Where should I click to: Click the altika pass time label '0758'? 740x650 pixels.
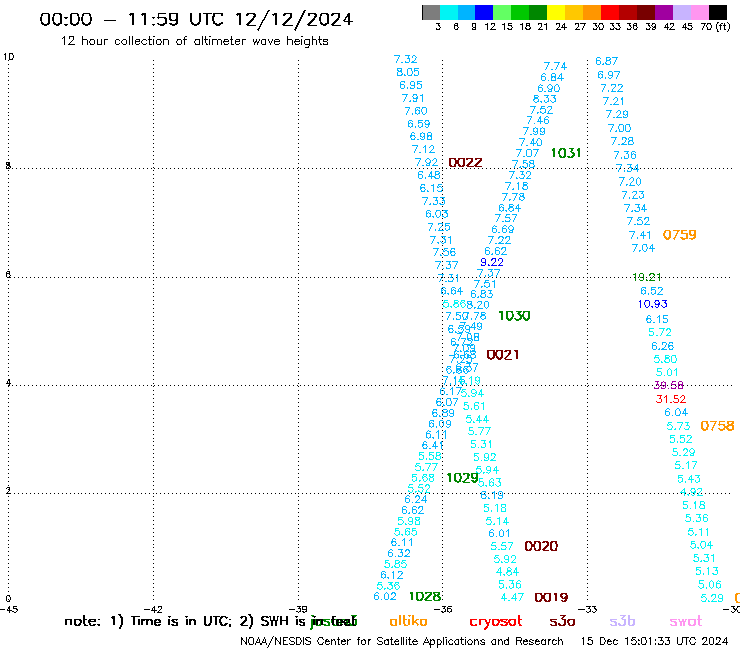click(717, 426)
